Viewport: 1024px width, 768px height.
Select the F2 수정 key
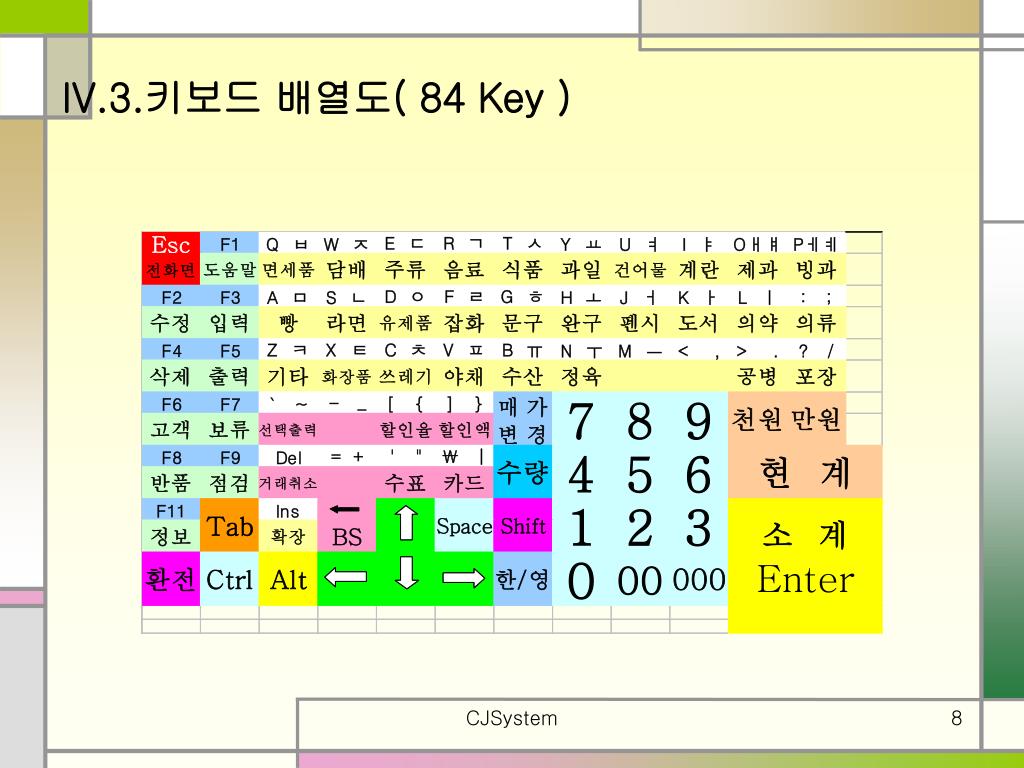pyautogui.click(x=170, y=312)
